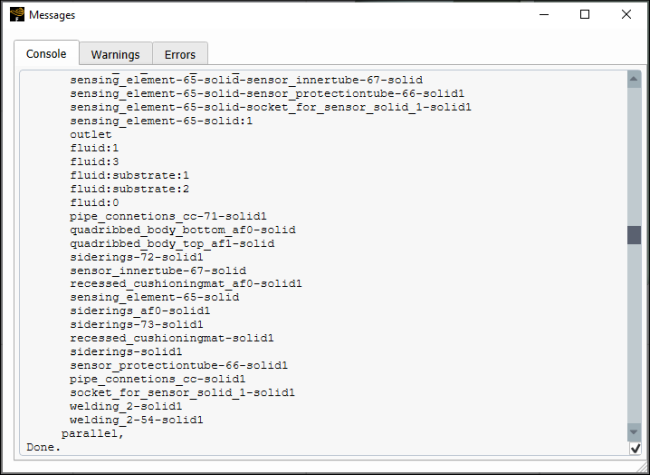650x475 pixels.
Task: Click the 'parallel,' line
Action: tap(92, 434)
